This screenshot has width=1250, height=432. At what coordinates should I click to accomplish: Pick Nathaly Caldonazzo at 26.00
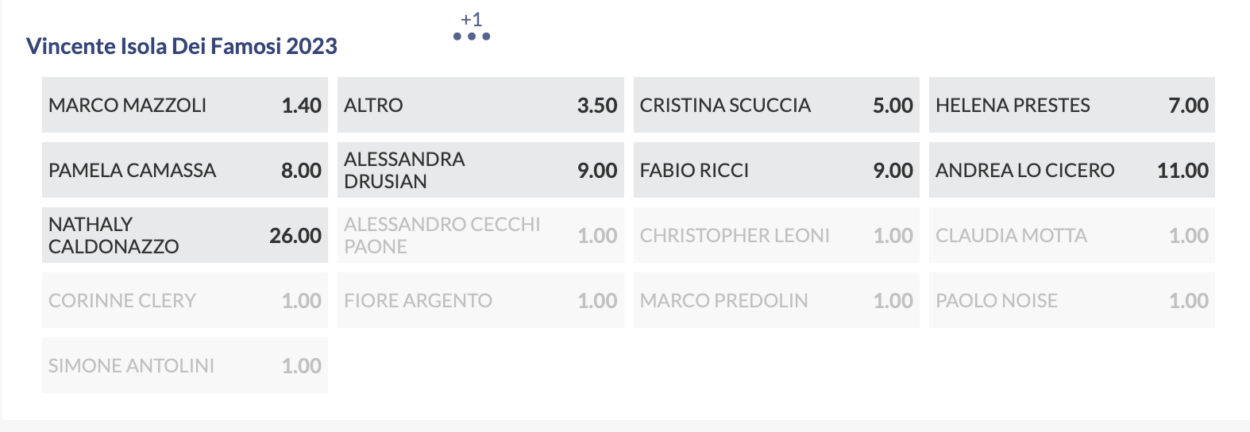185,235
